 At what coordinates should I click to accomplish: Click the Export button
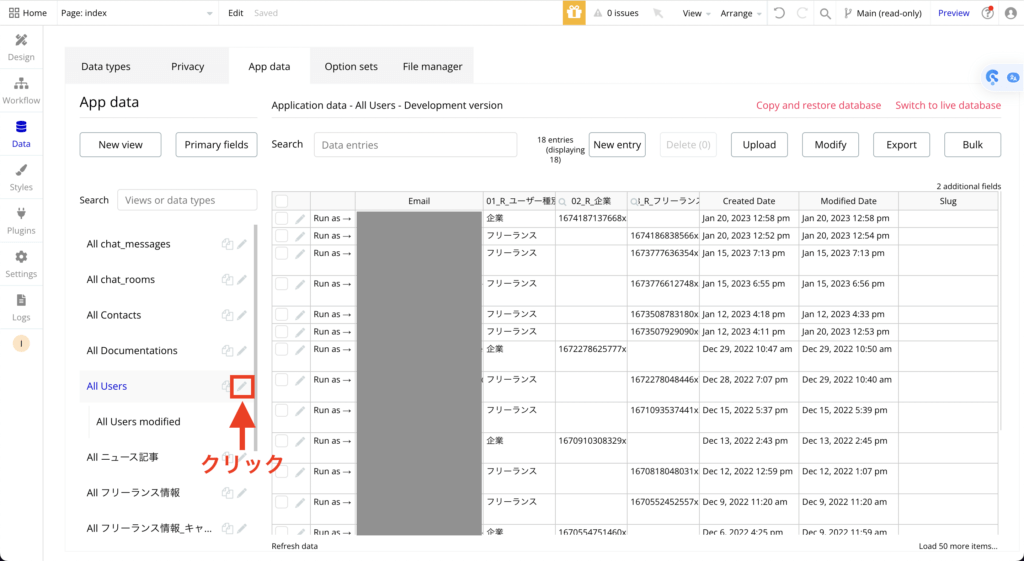click(x=901, y=145)
